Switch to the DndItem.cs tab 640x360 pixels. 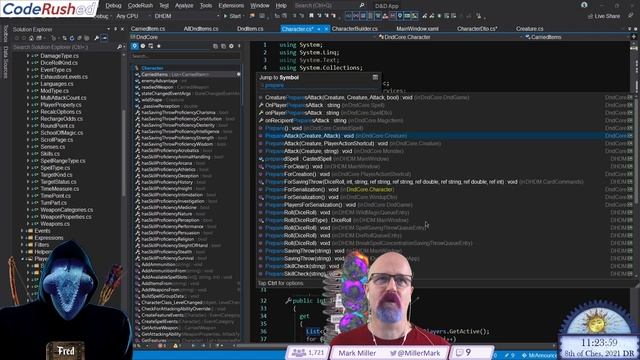[250, 29]
